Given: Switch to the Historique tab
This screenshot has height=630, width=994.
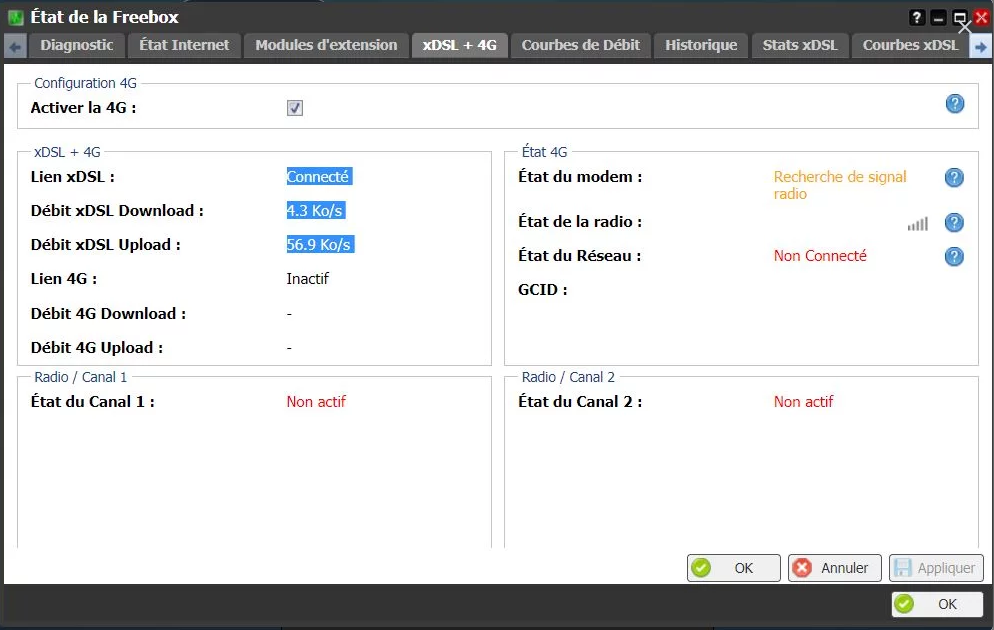Looking at the screenshot, I should coord(701,45).
